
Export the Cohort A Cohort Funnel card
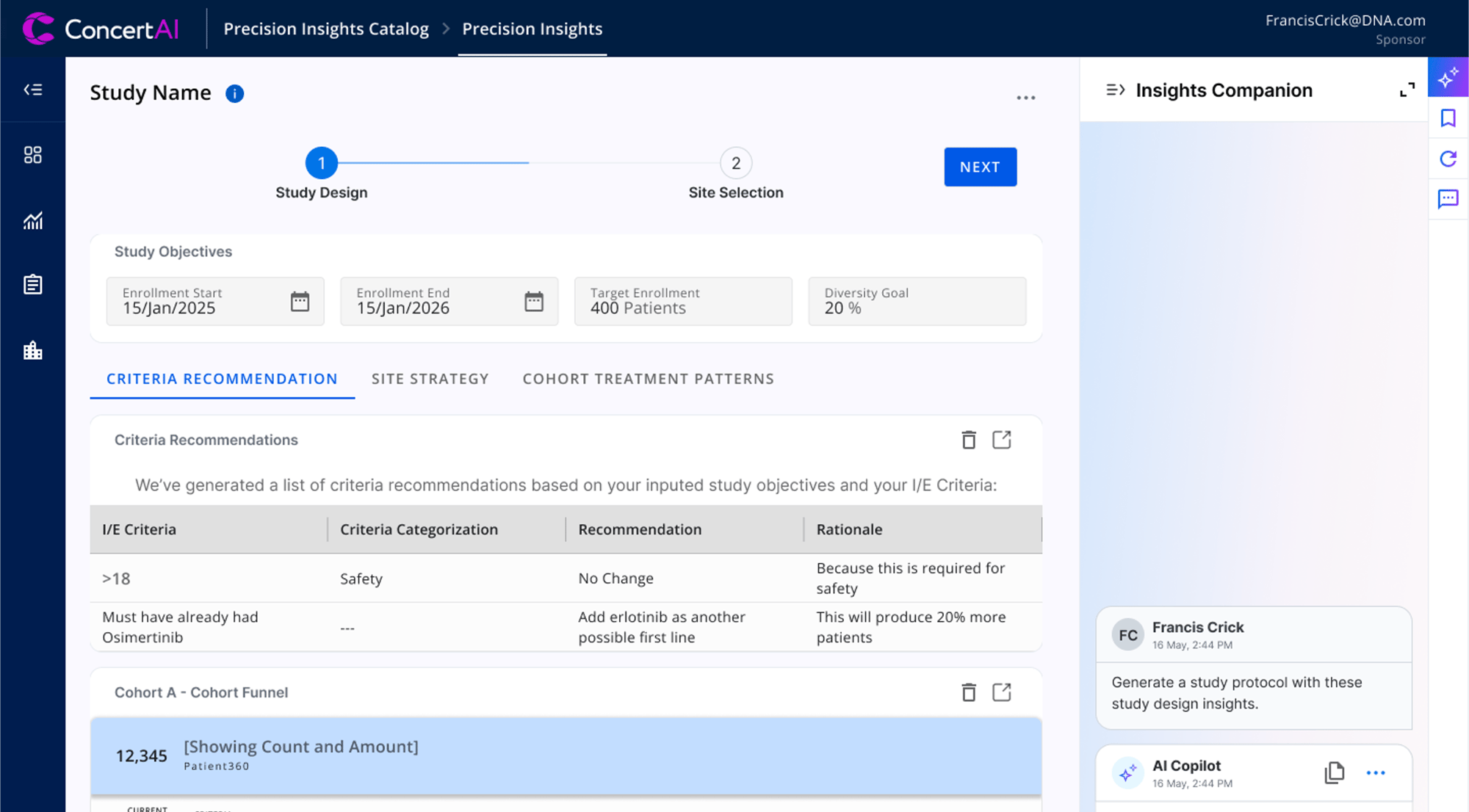tap(1002, 692)
